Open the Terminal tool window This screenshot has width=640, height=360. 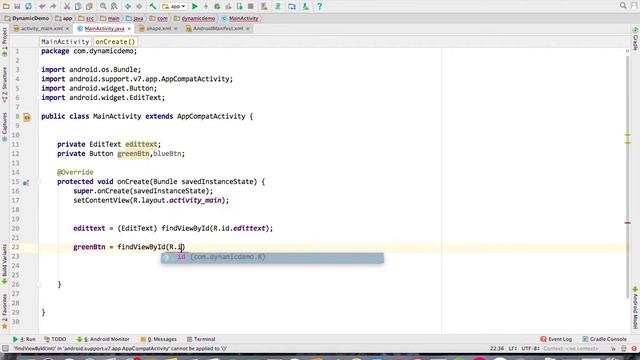tap(201, 339)
